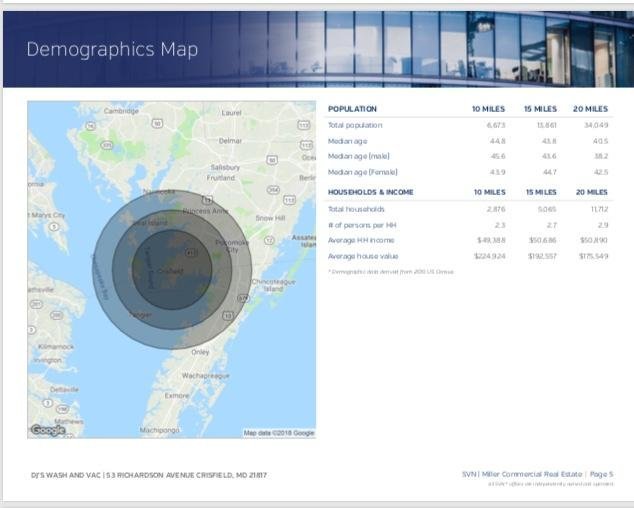Click the Route 354 highway shield

272,188
